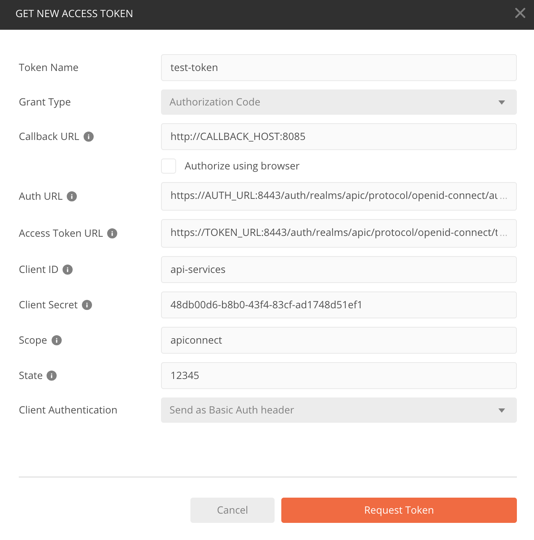Click the Auth URL input field
This screenshot has width=534, height=540.
(x=339, y=196)
